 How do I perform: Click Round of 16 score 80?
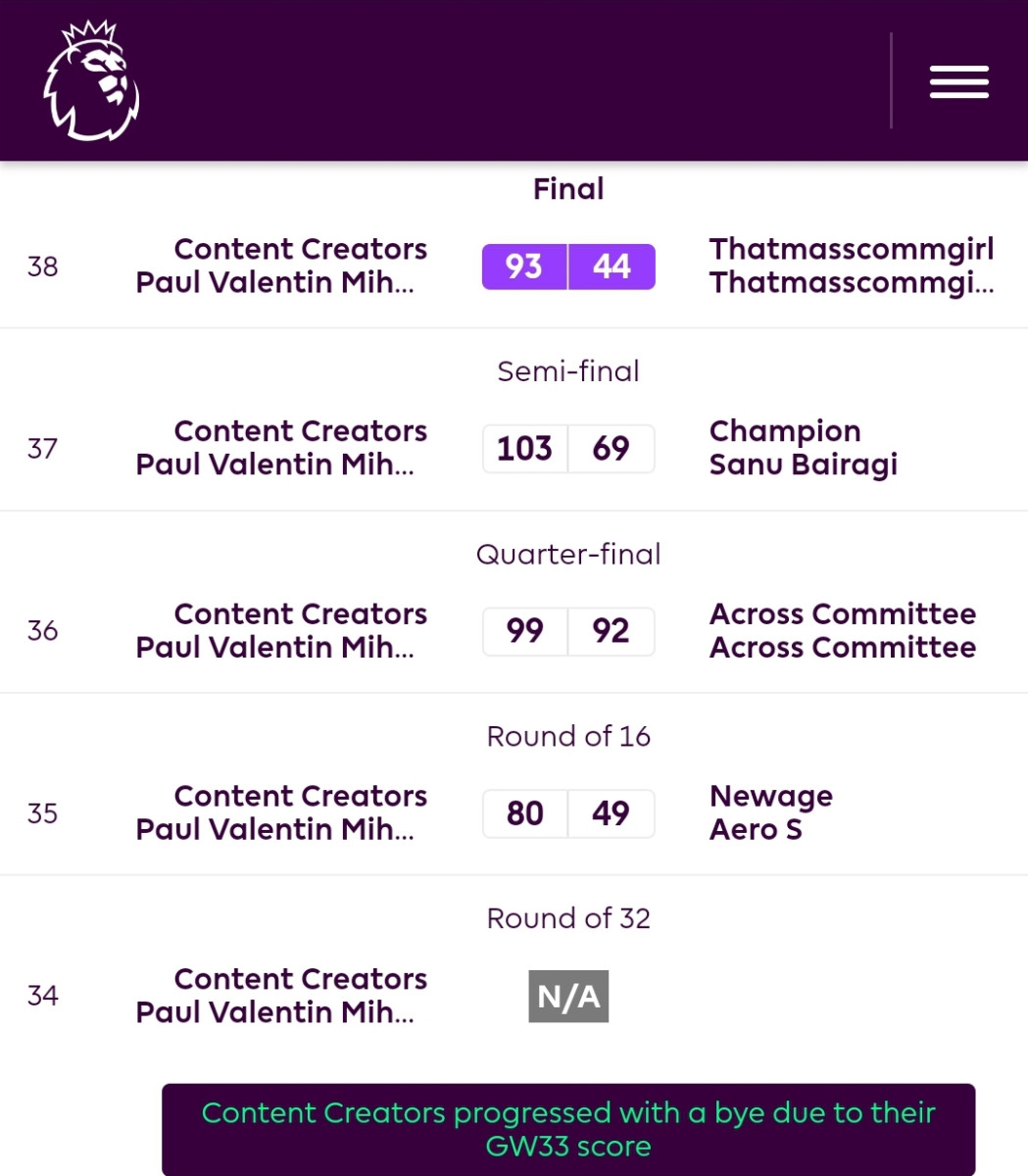[x=524, y=813]
